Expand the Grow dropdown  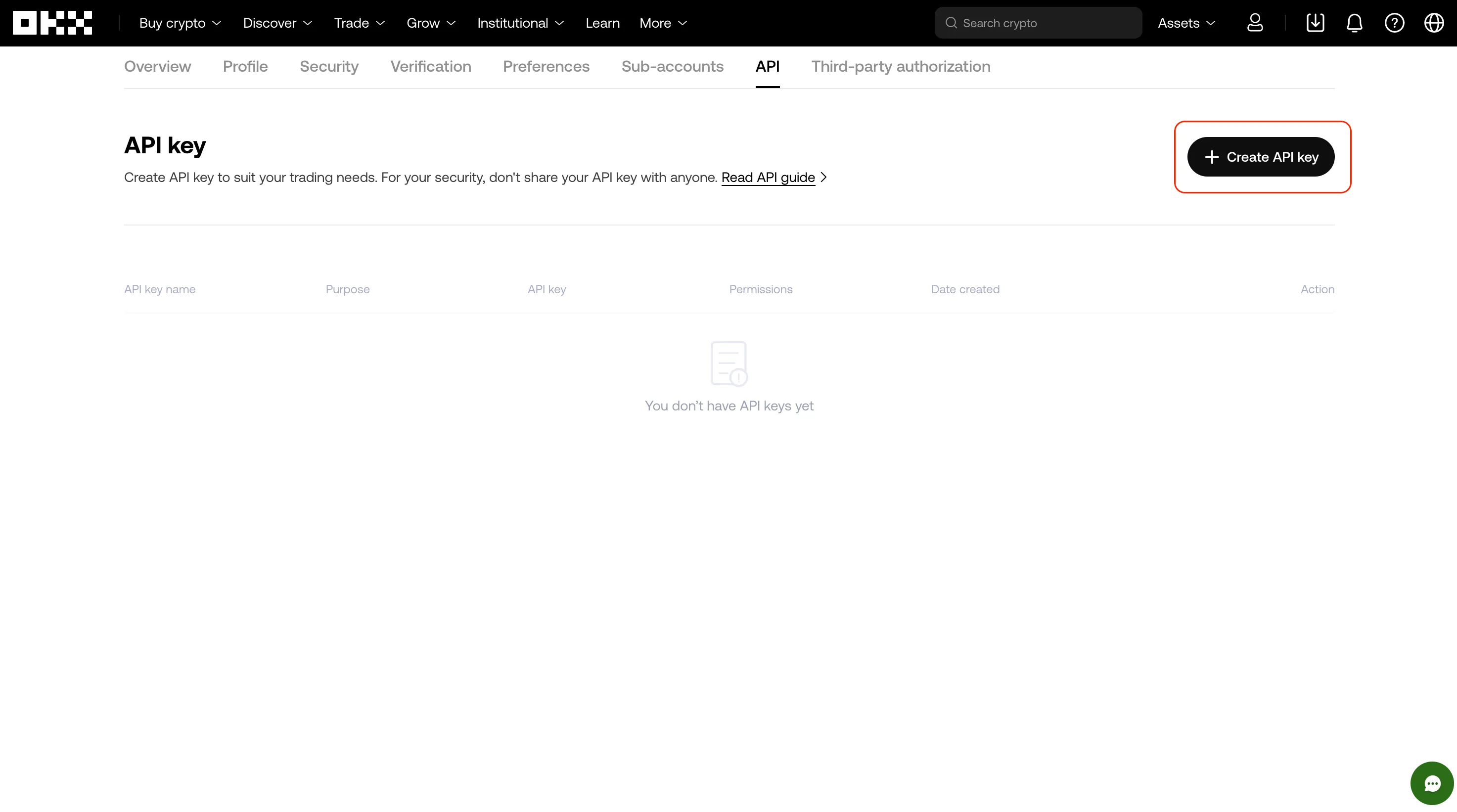coord(431,23)
